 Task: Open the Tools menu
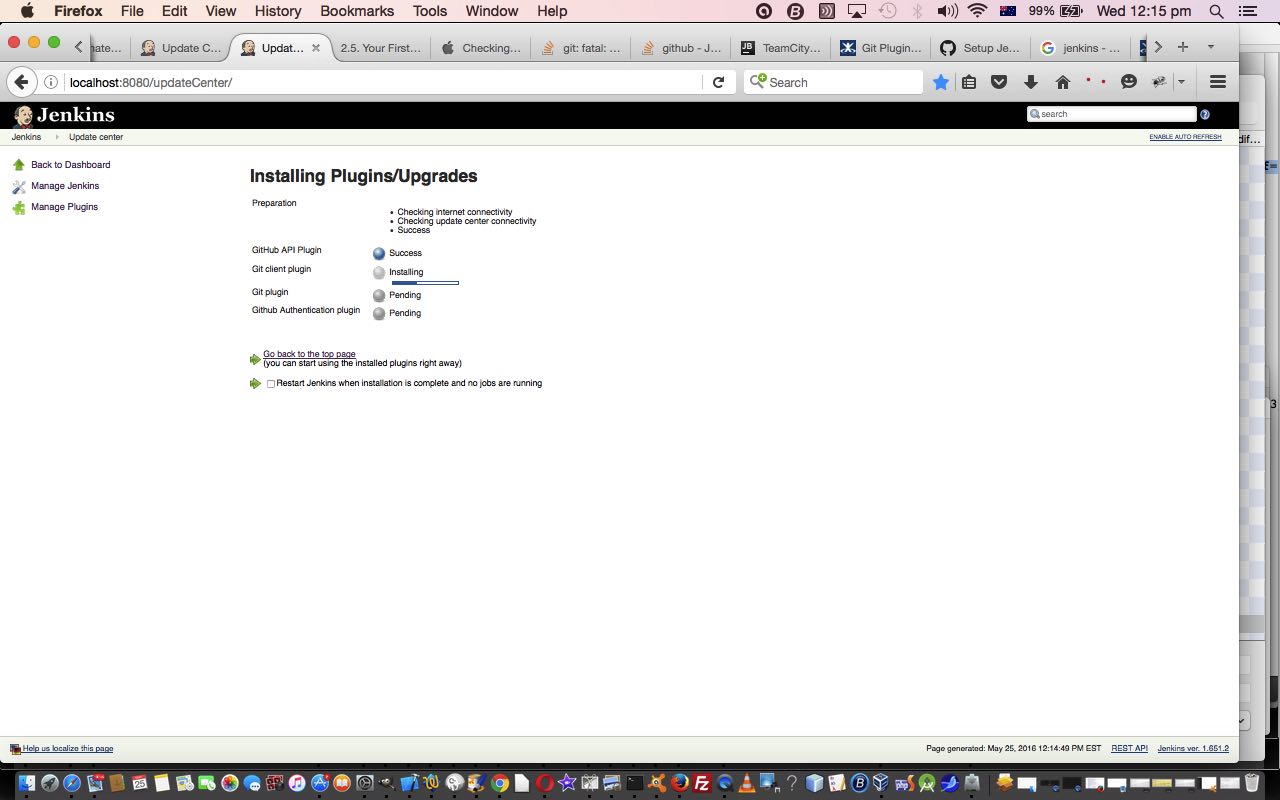click(x=430, y=11)
